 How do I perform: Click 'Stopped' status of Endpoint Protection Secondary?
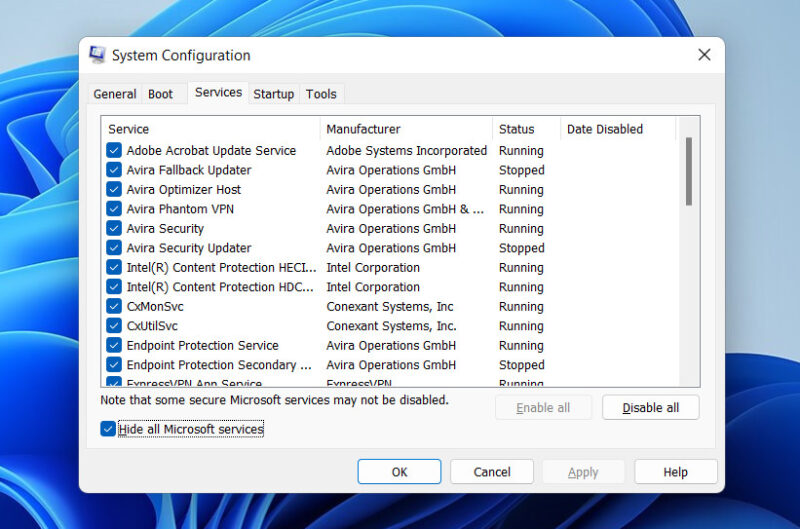521,365
